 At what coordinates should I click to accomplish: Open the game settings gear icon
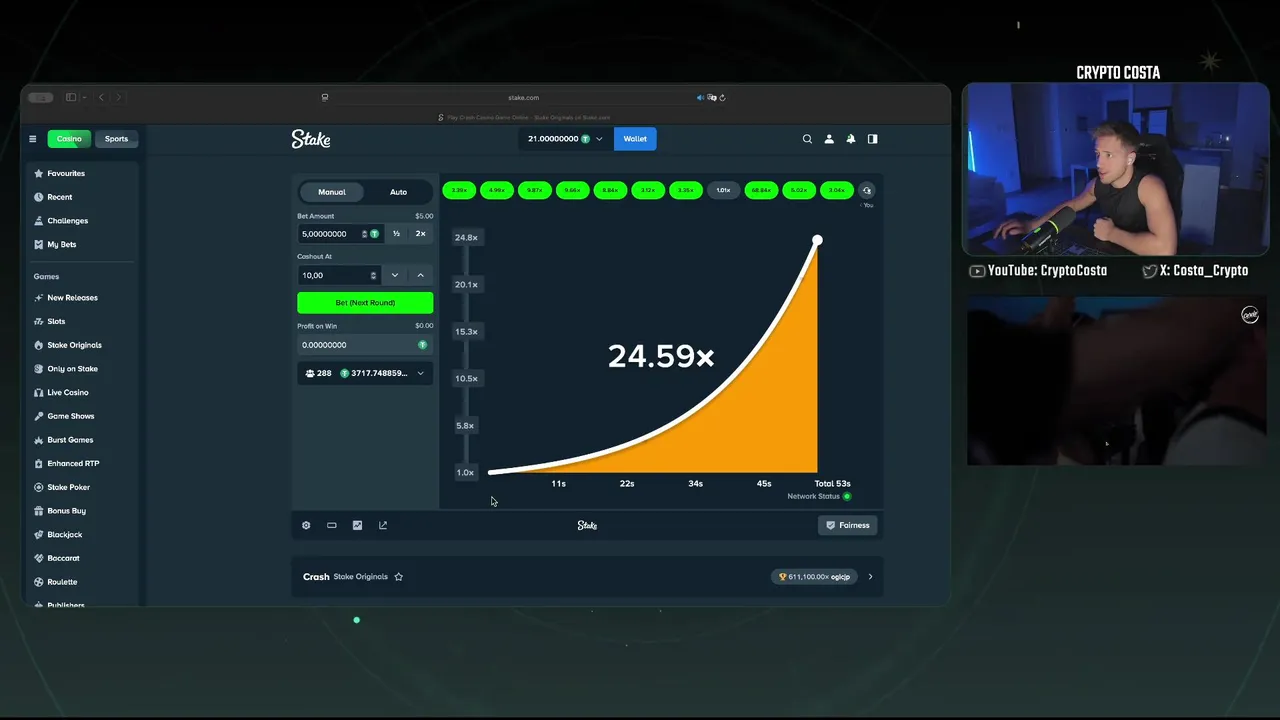click(x=306, y=525)
